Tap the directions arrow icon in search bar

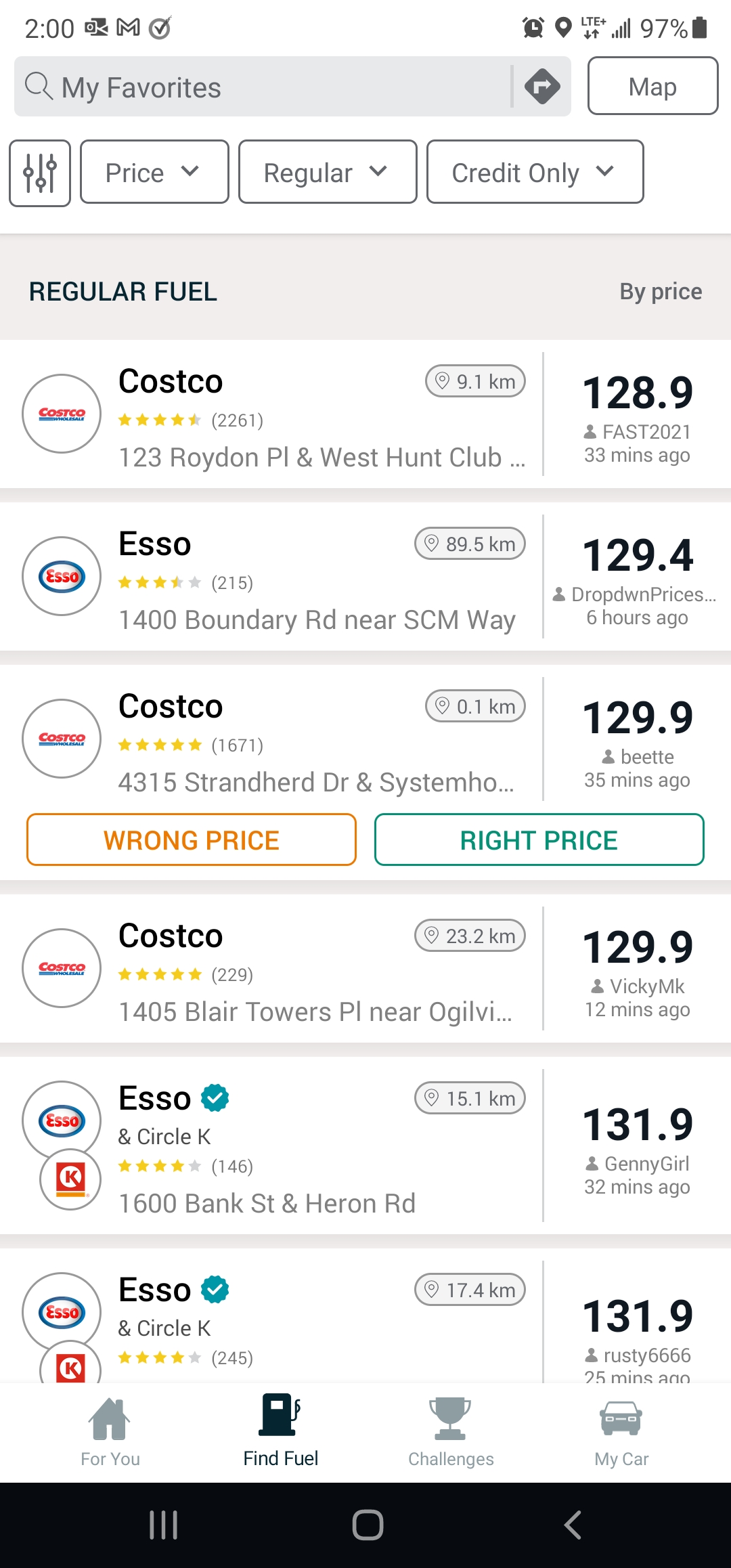(x=542, y=86)
